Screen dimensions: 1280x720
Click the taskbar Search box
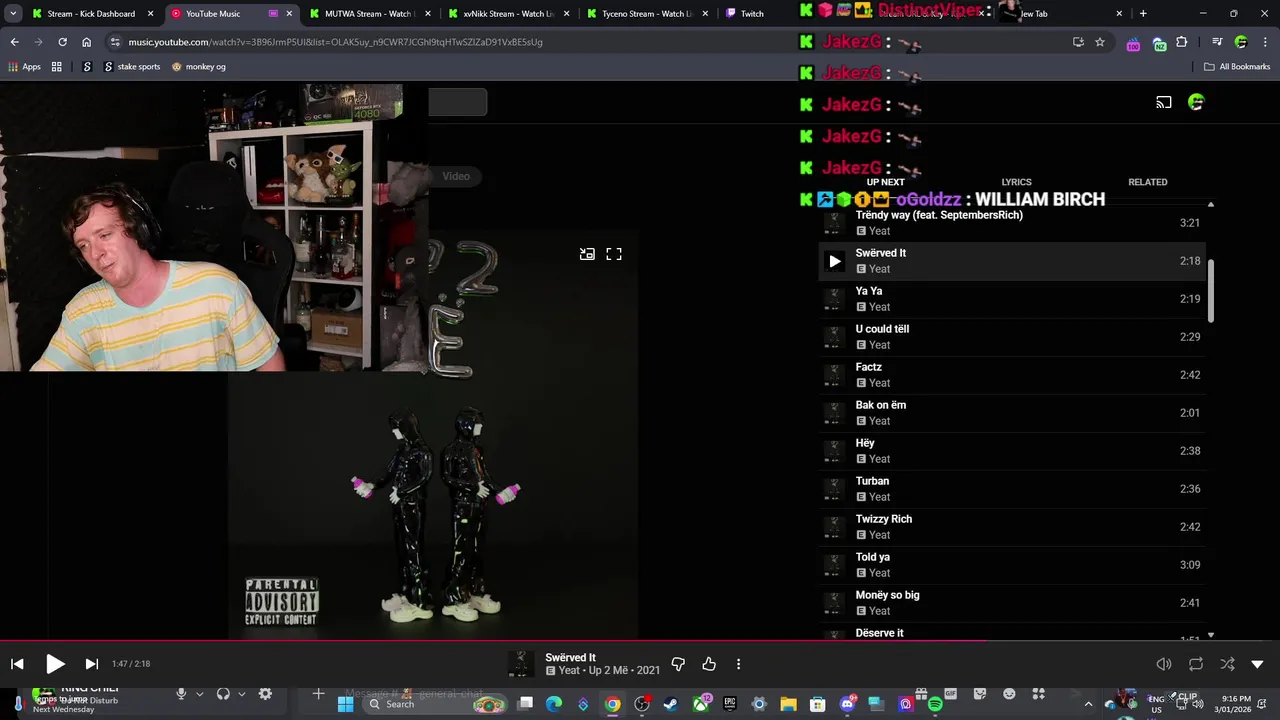pos(435,704)
